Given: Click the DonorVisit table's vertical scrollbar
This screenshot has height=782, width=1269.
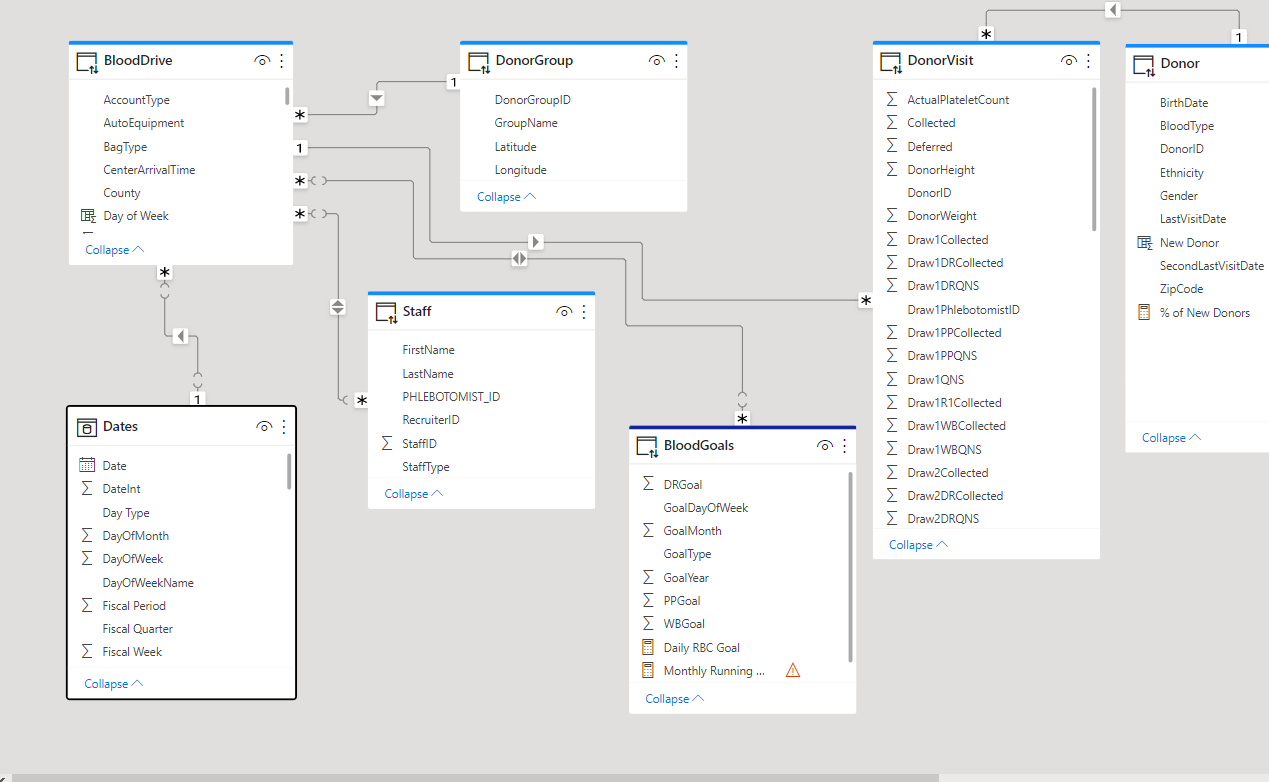Looking at the screenshot, I should pos(1094,160).
